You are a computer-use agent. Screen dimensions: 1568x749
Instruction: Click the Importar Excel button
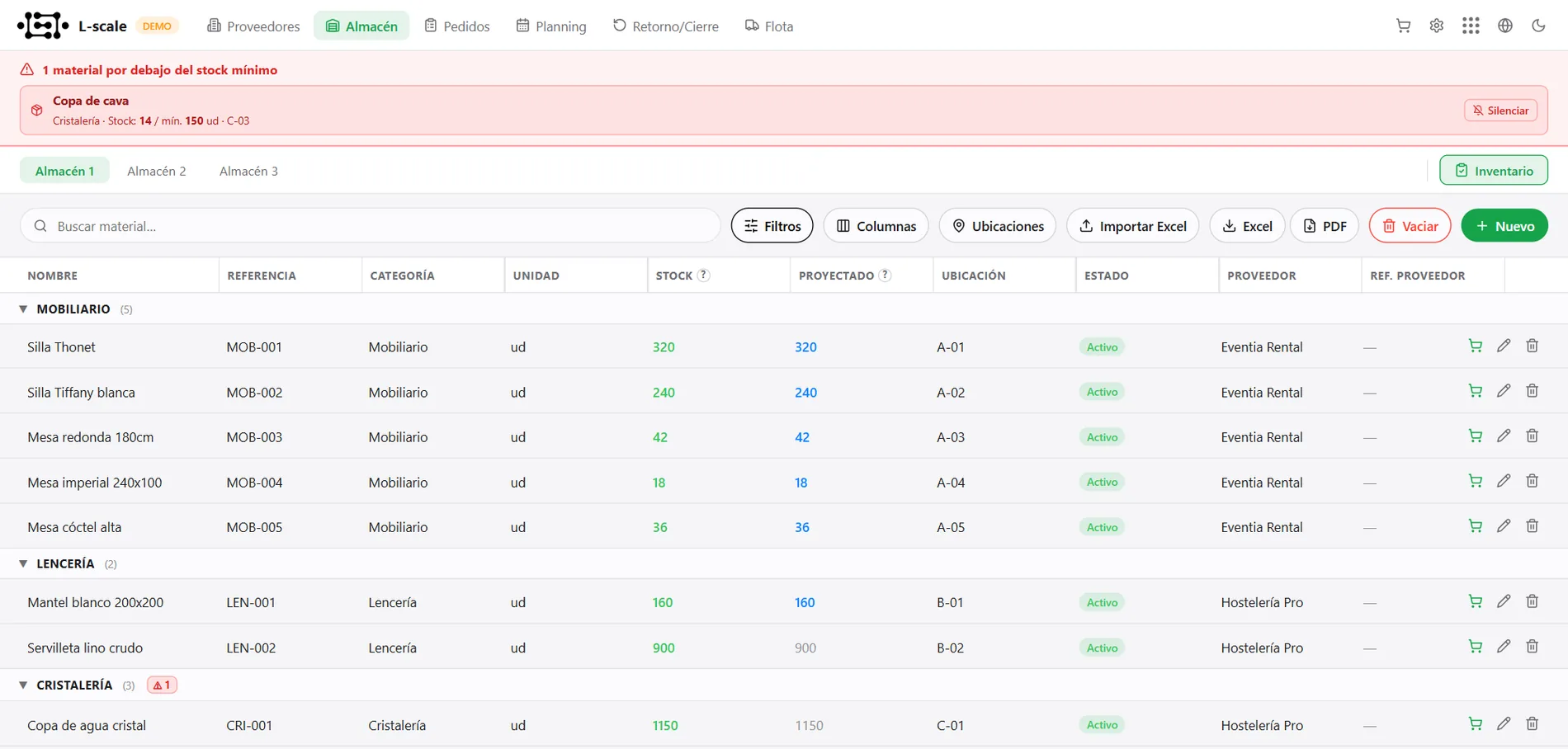tap(1132, 226)
